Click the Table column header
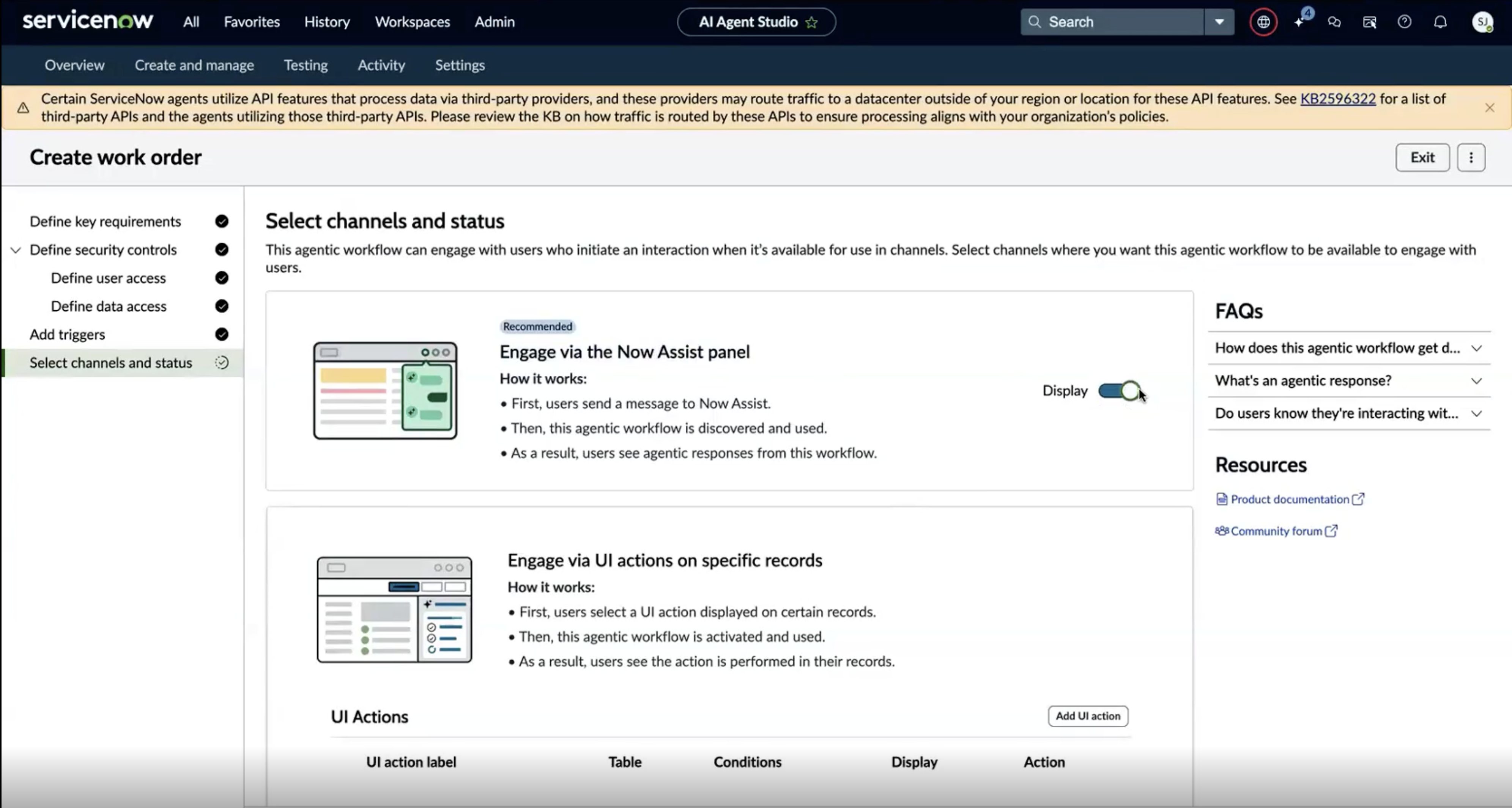Image resolution: width=1512 pixels, height=808 pixels. click(x=625, y=762)
